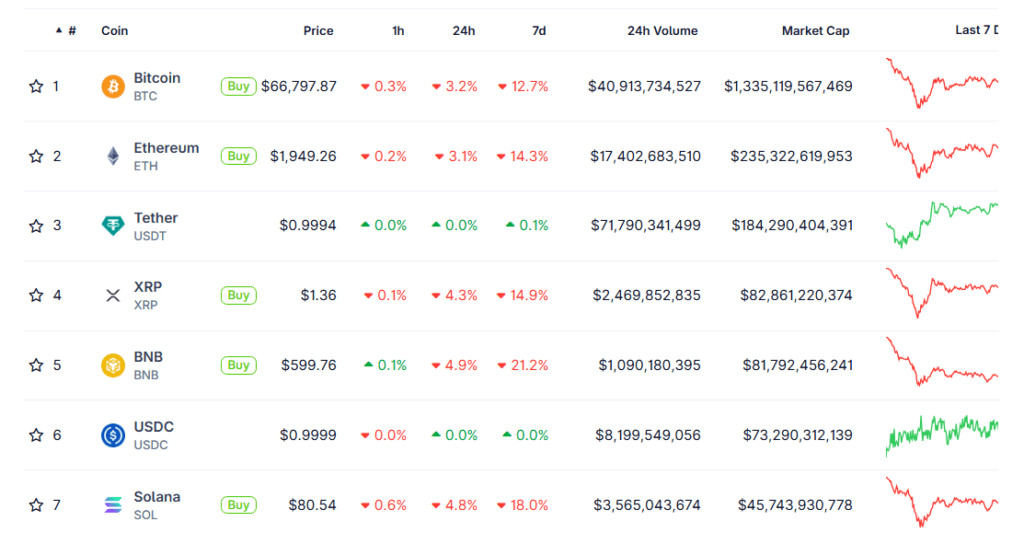
Task: Click the BNB coin logo icon
Action: click(113, 365)
